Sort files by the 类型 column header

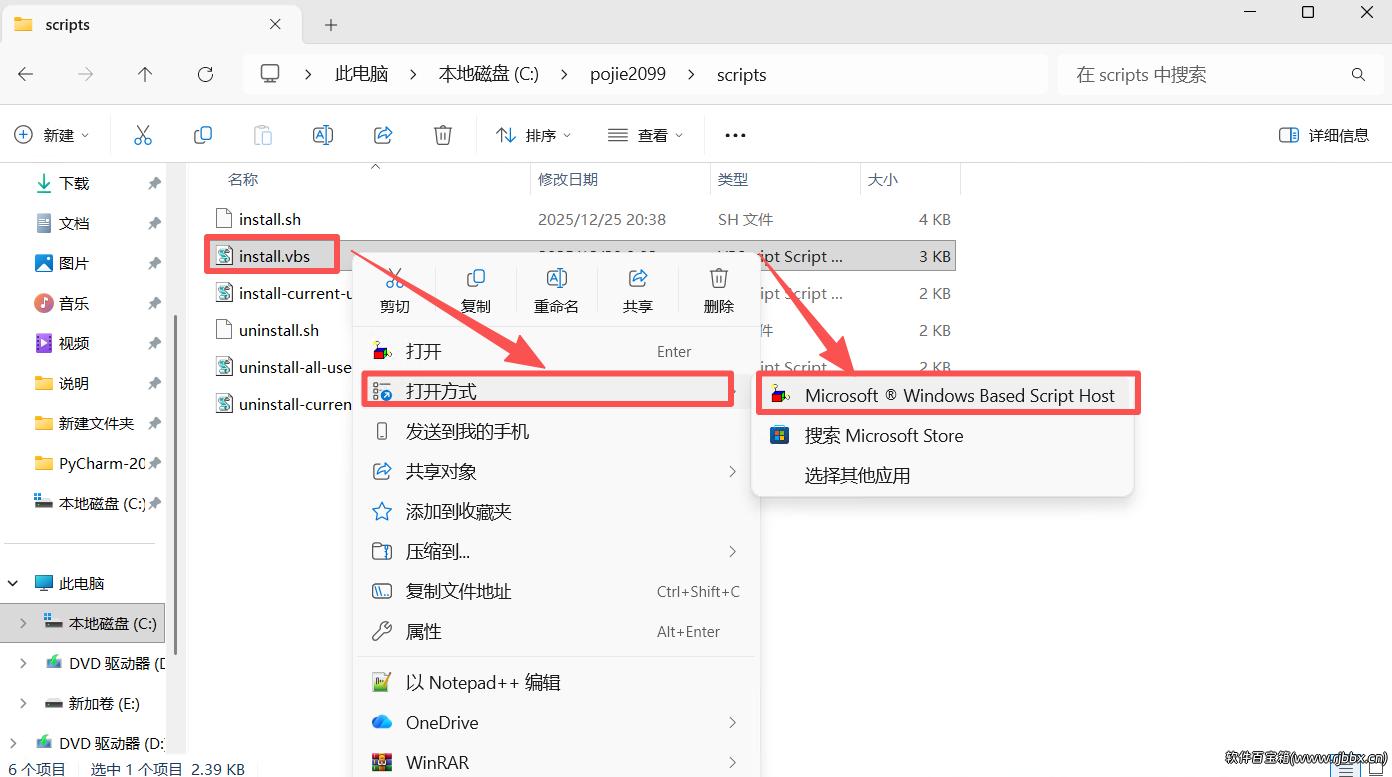tap(733, 179)
